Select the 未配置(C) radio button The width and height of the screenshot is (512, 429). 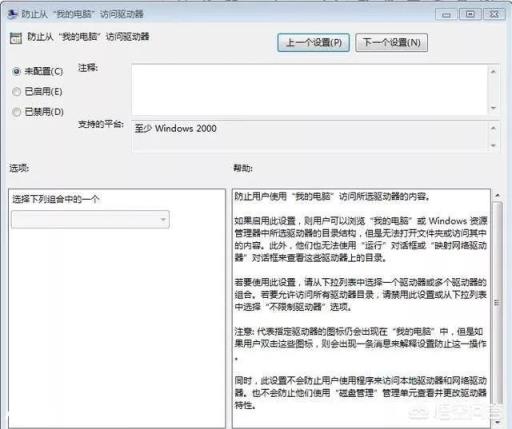[16, 71]
